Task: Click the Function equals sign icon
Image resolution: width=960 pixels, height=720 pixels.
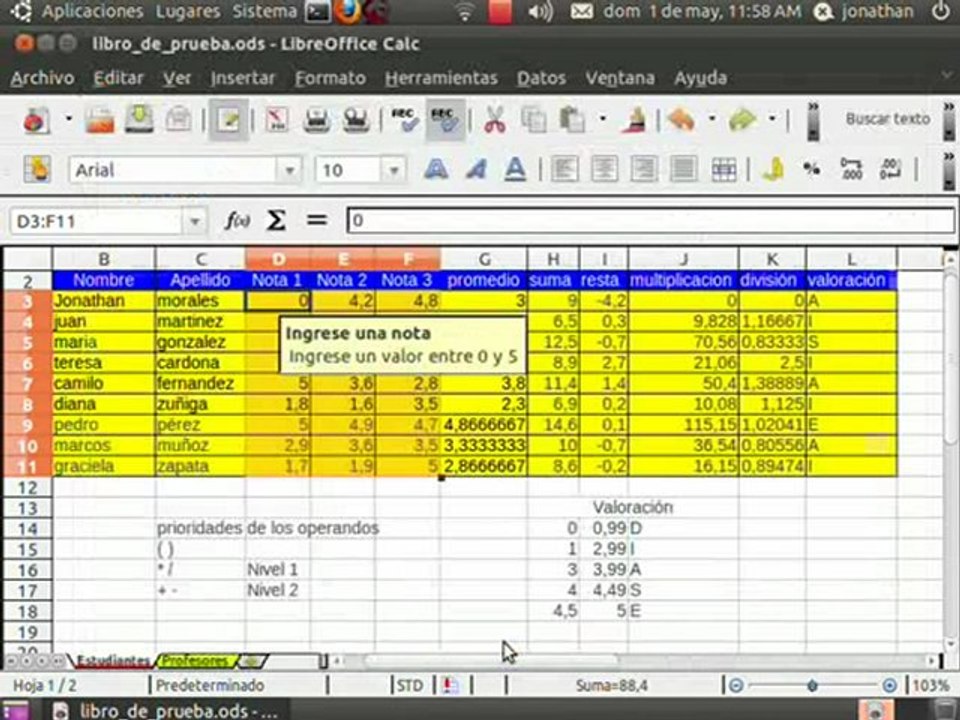Action: point(317,219)
